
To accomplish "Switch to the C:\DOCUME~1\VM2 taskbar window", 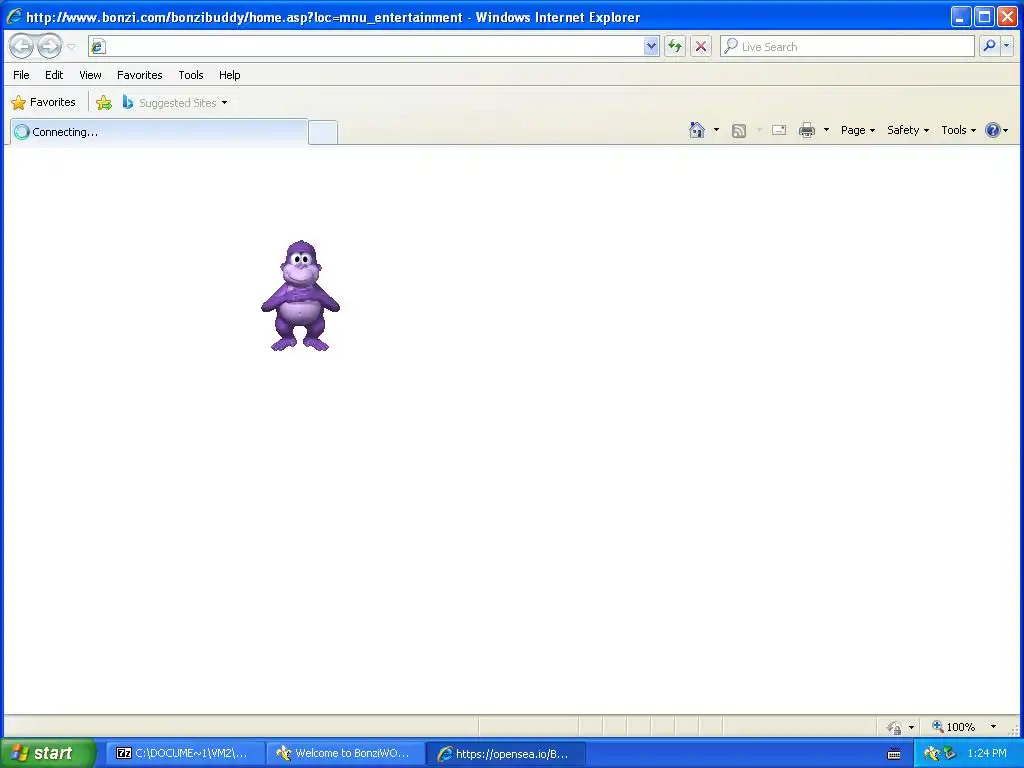I will pyautogui.click(x=185, y=754).
